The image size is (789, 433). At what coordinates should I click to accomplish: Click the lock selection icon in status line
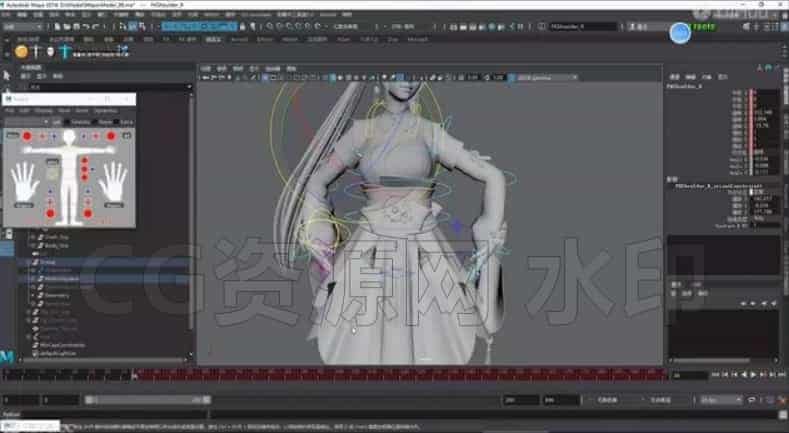[242, 27]
